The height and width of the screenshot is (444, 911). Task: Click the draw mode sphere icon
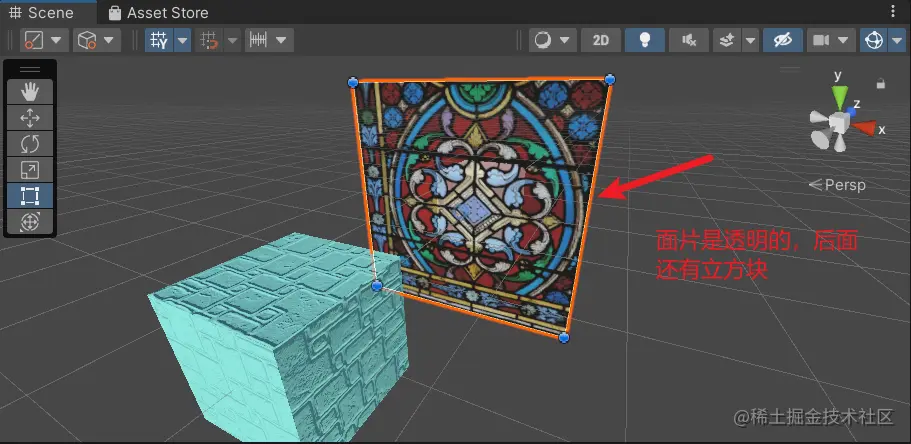[x=543, y=40]
